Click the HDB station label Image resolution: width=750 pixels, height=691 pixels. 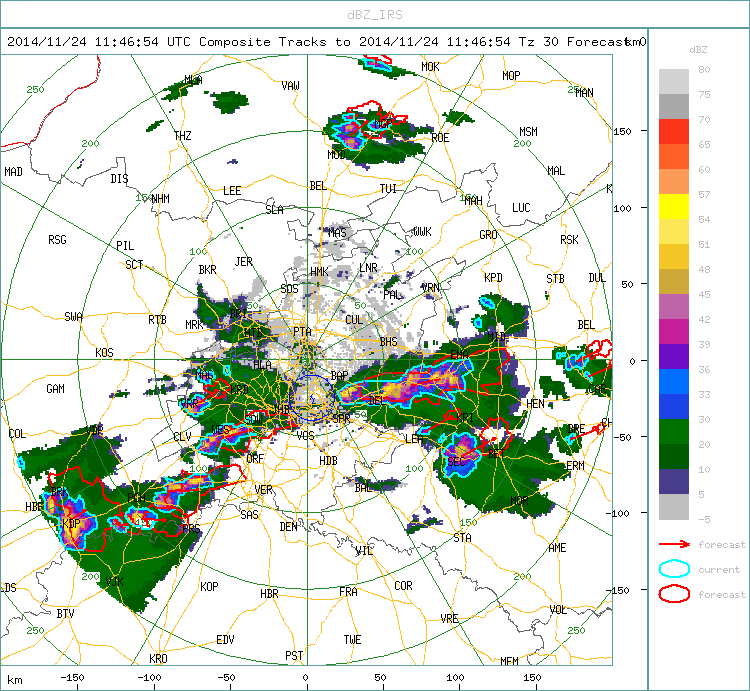click(x=328, y=461)
